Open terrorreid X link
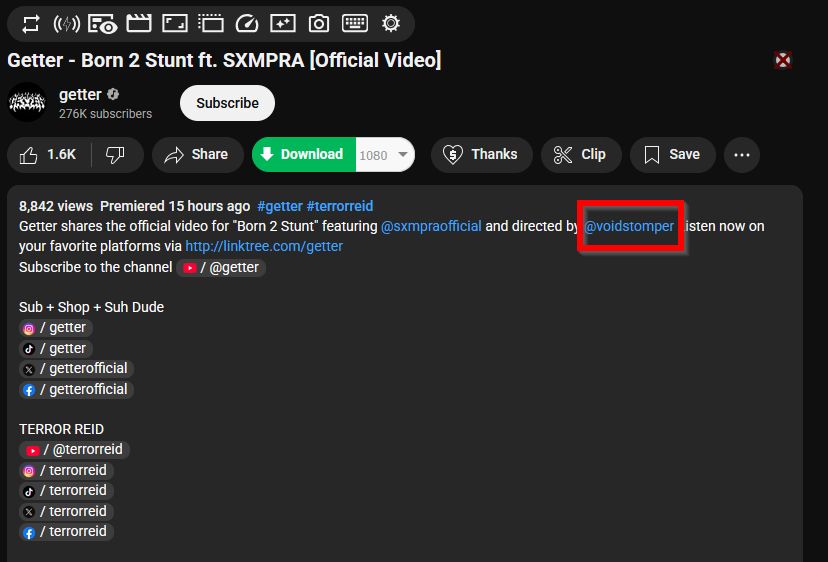Viewport: 828px width, 562px height. [x=66, y=512]
